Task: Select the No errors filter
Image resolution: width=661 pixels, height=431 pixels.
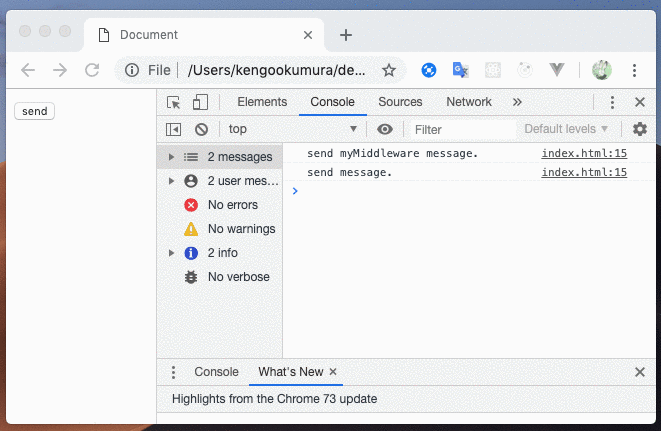Action: tap(220, 205)
